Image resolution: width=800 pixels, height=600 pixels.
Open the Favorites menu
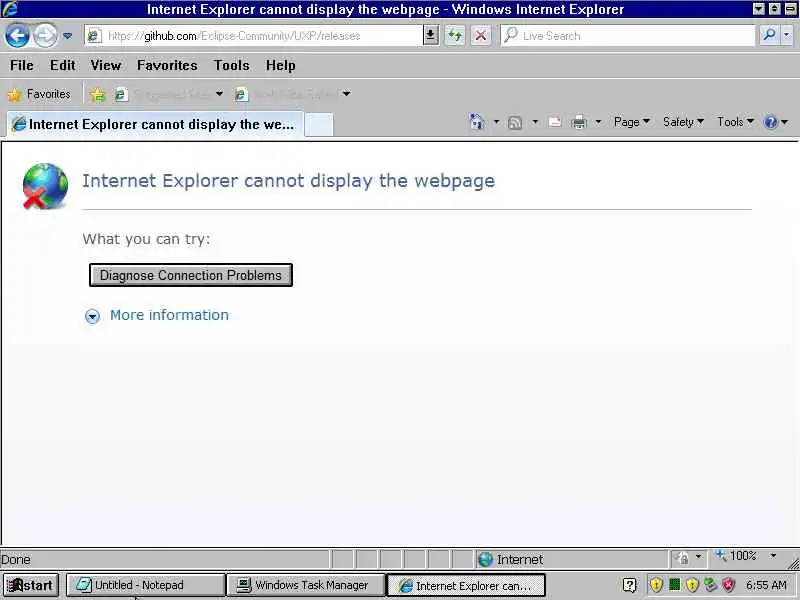coord(167,65)
